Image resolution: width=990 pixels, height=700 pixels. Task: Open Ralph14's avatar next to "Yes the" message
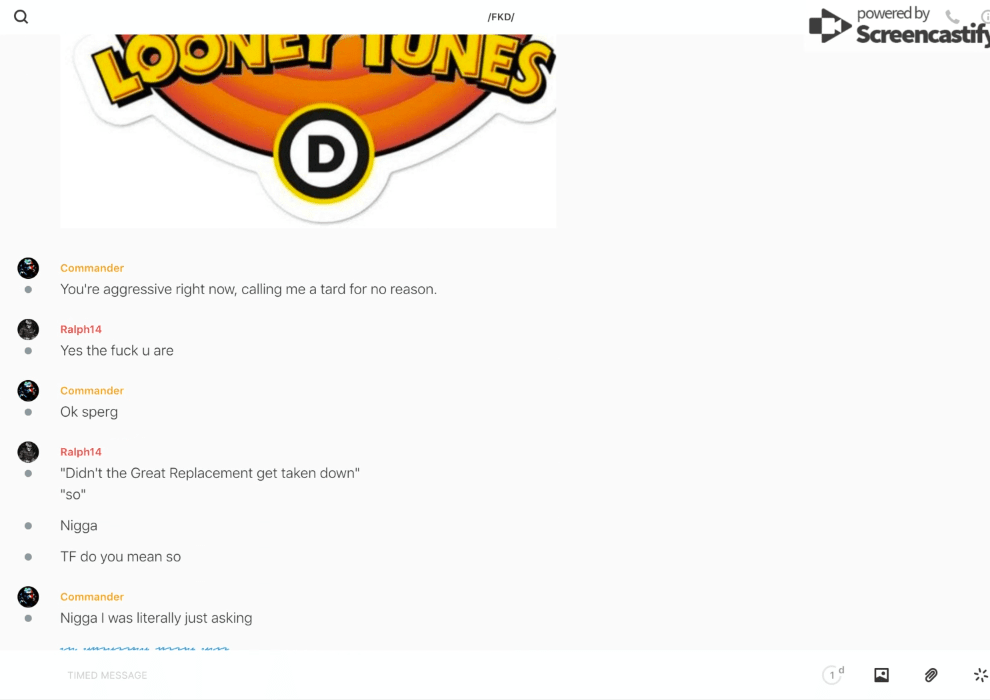[28, 329]
